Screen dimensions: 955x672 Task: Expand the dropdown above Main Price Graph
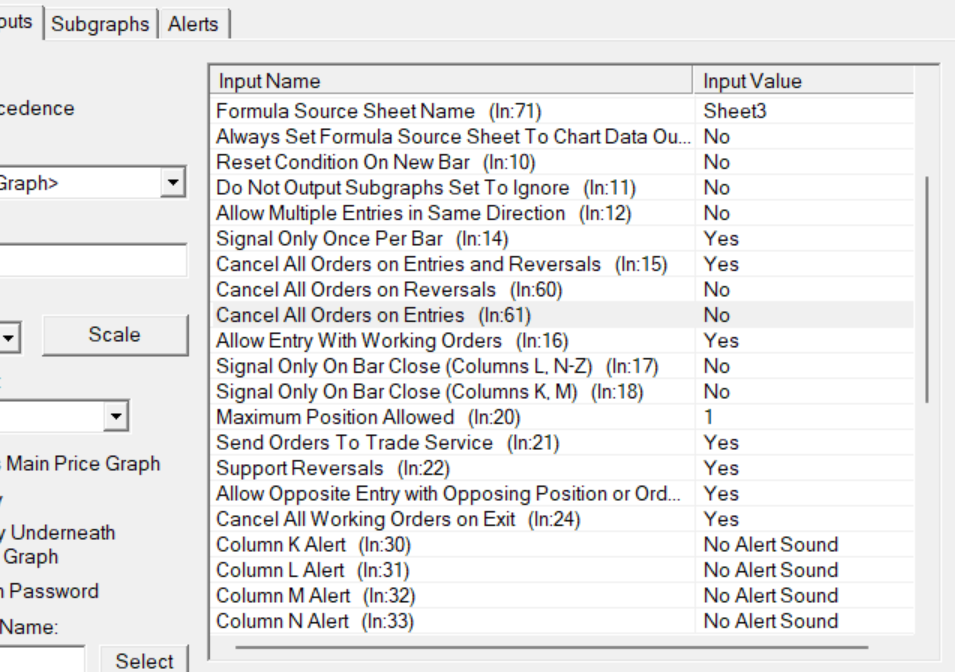[117, 414]
